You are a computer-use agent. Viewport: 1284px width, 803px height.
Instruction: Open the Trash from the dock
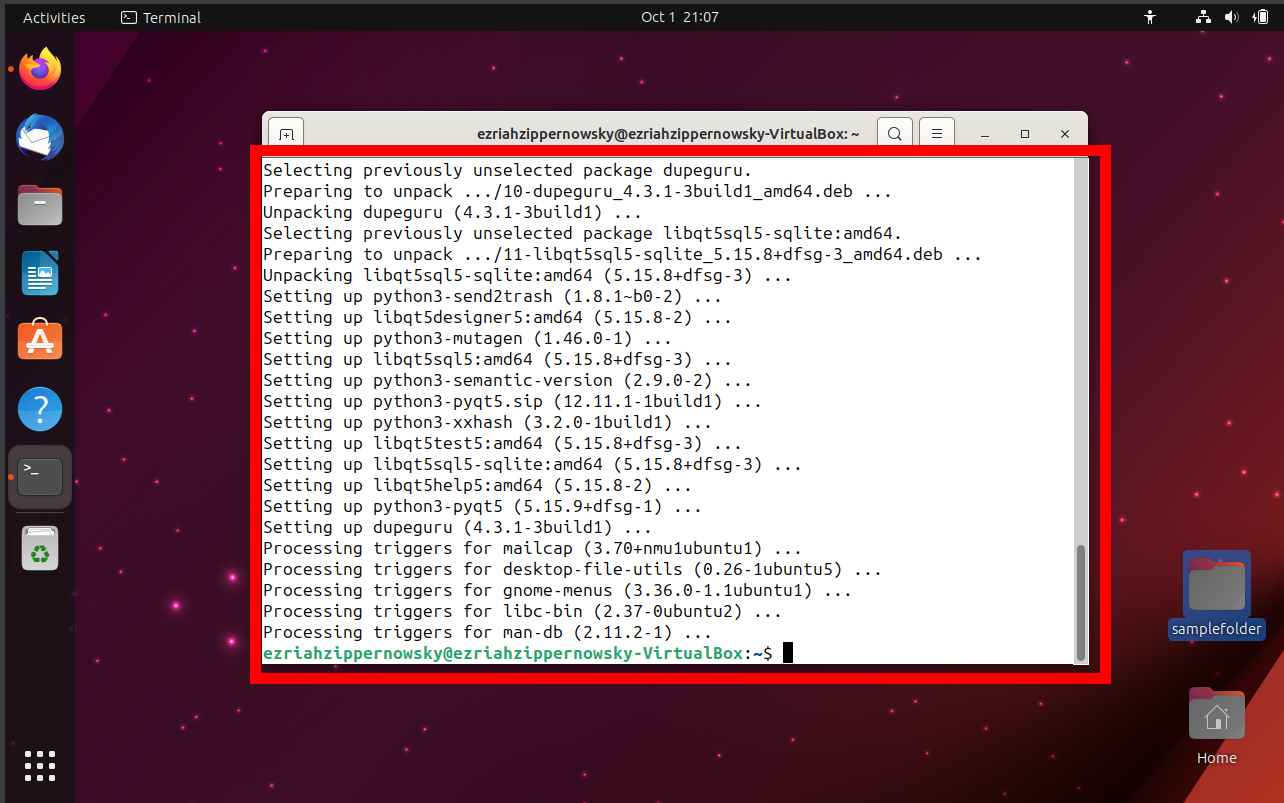tap(39, 547)
